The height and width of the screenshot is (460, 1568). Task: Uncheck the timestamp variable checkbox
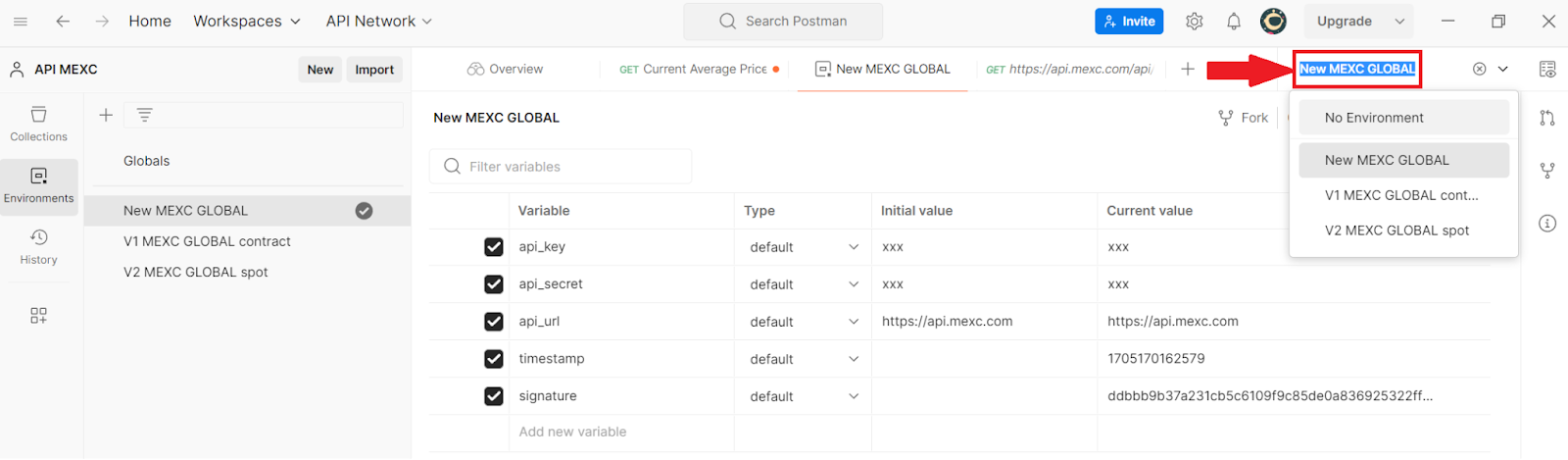point(494,359)
